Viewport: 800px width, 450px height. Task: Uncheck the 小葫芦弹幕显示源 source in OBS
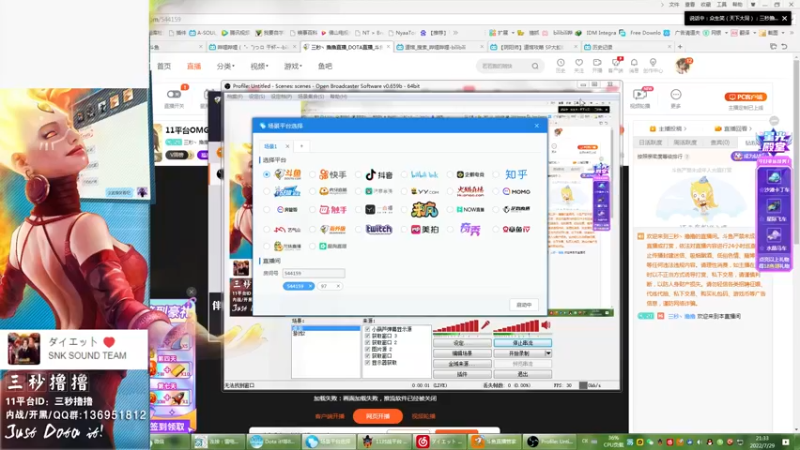pyautogui.click(x=367, y=330)
